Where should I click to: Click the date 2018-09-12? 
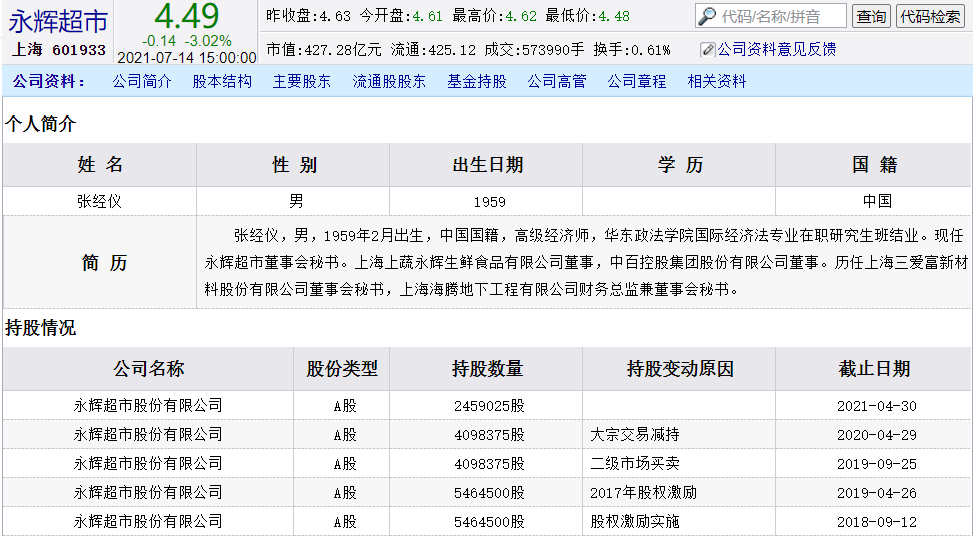click(x=877, y=522)
